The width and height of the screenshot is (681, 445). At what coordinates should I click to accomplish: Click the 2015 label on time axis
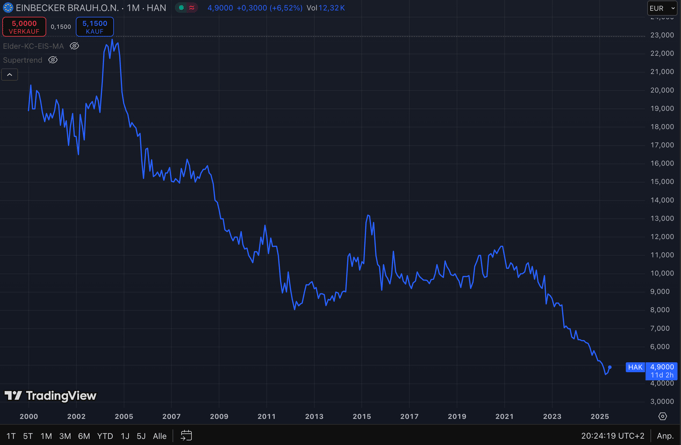362,416
